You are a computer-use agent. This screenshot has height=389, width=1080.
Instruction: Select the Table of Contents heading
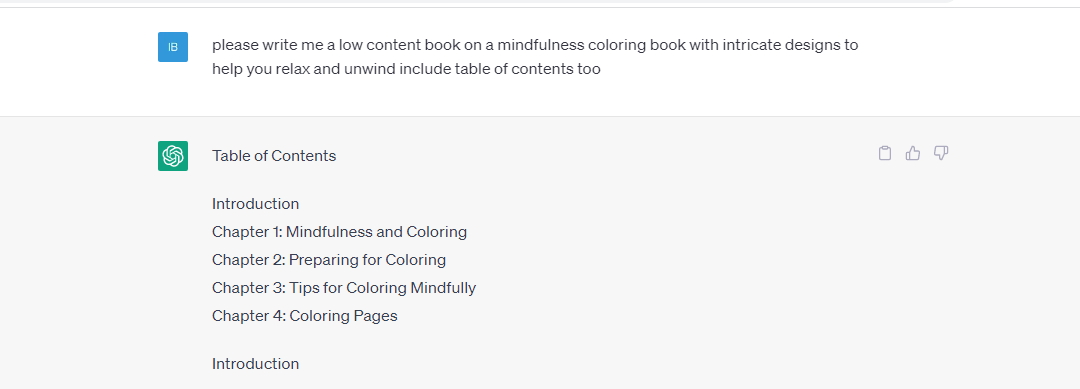coord(274,156)
